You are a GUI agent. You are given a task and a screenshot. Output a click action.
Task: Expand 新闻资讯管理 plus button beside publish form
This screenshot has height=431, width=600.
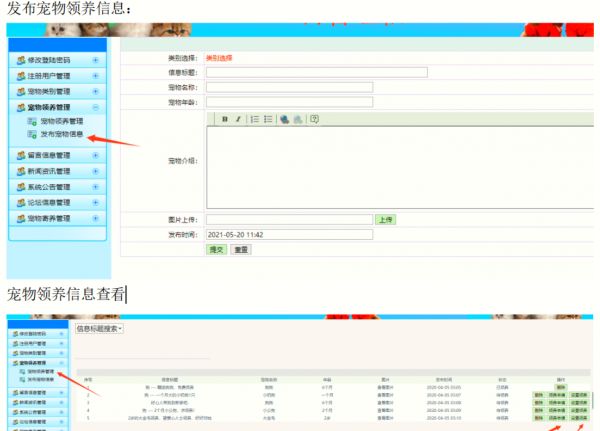[x=96, y=171]
